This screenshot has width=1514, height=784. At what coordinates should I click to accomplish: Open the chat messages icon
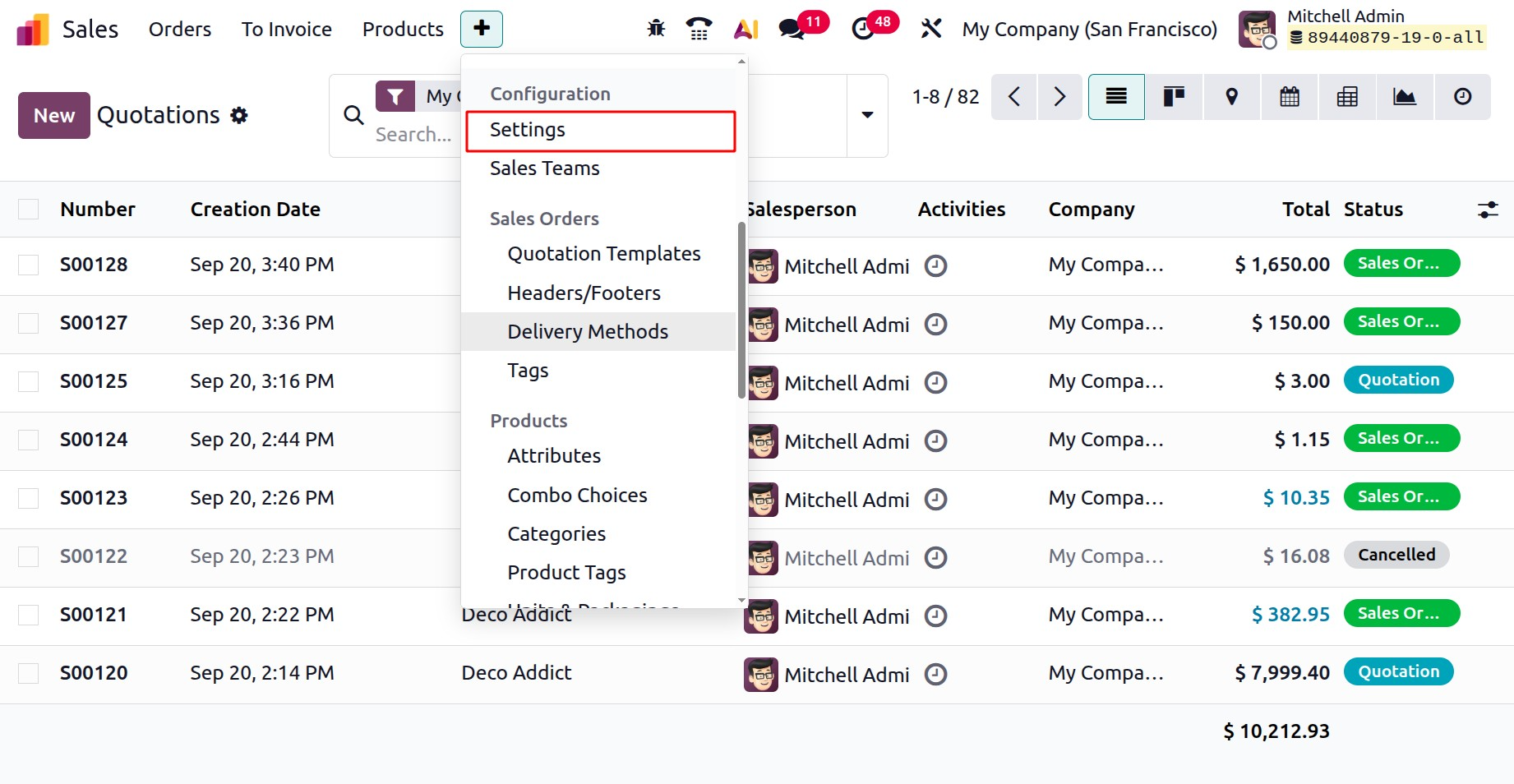click(x=792, y=29)
